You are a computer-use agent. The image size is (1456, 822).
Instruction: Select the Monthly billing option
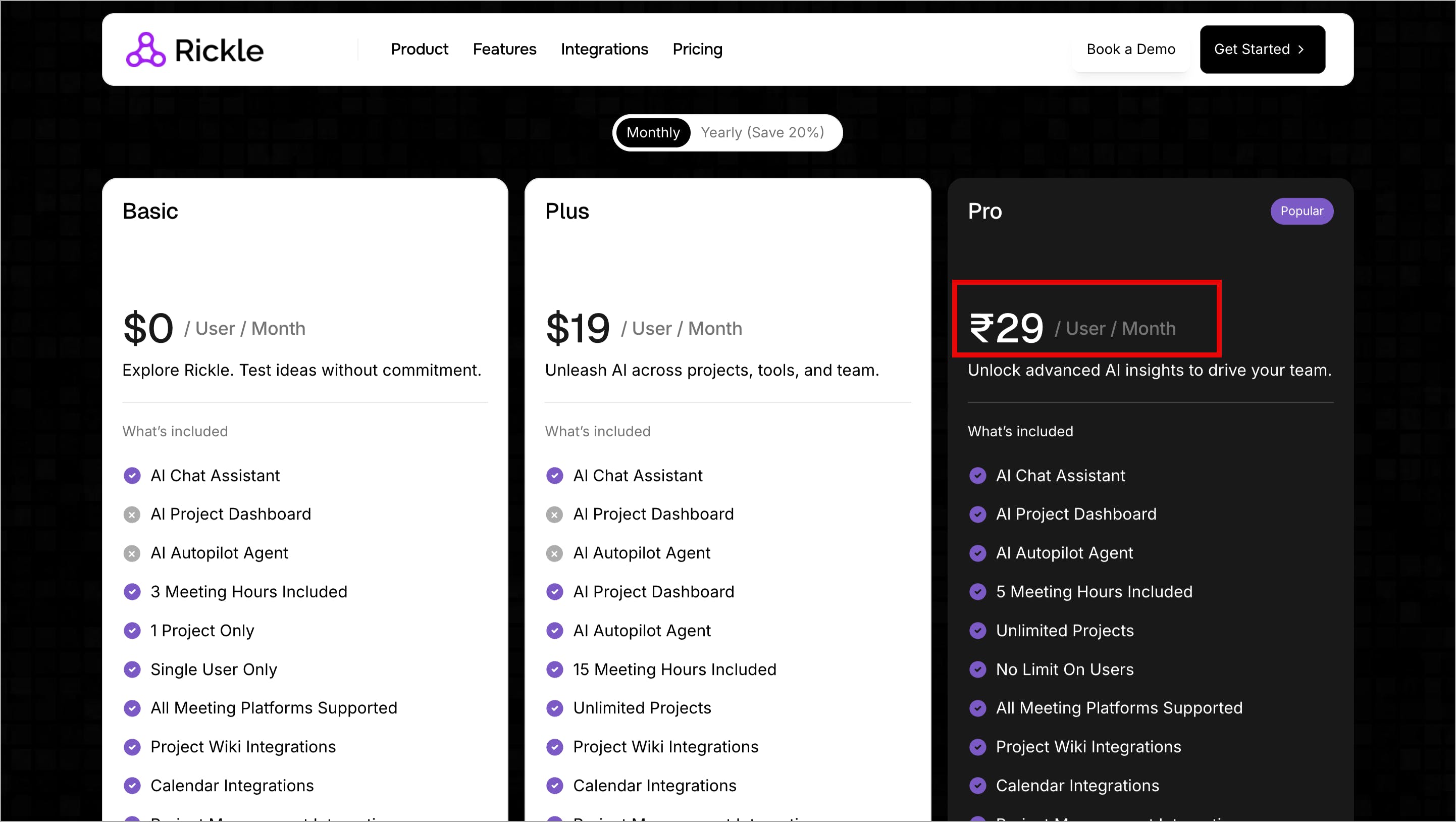(x=653, y=132)
